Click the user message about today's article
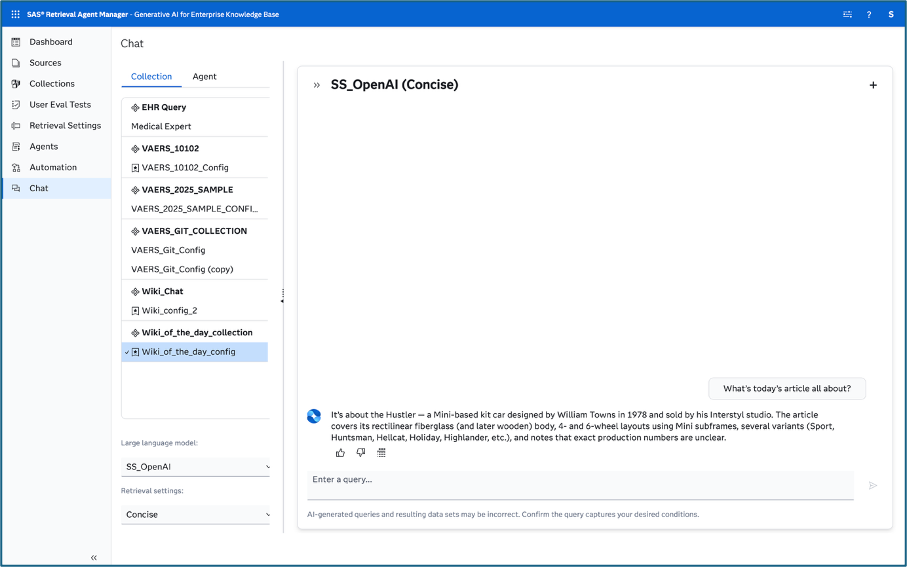This screenshot has height=568, width=908. 787,389
